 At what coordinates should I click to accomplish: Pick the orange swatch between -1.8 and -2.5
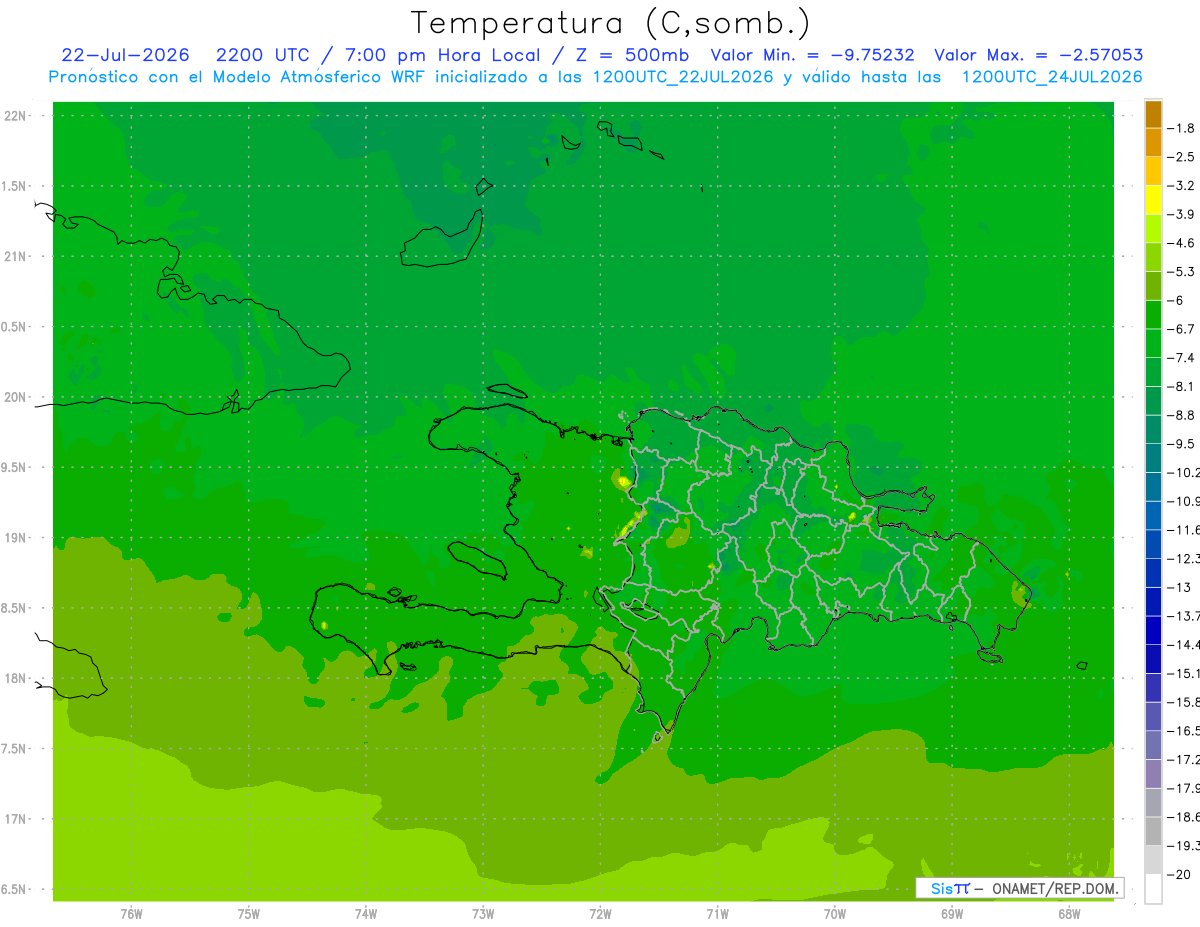coord(1153,143)
